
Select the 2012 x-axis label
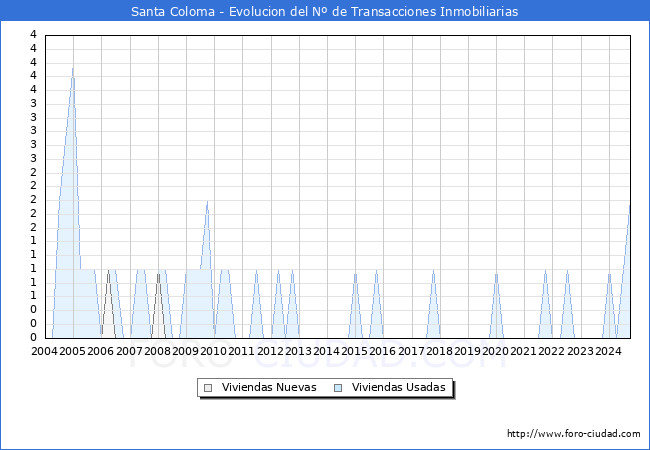[x=270, y=351]
